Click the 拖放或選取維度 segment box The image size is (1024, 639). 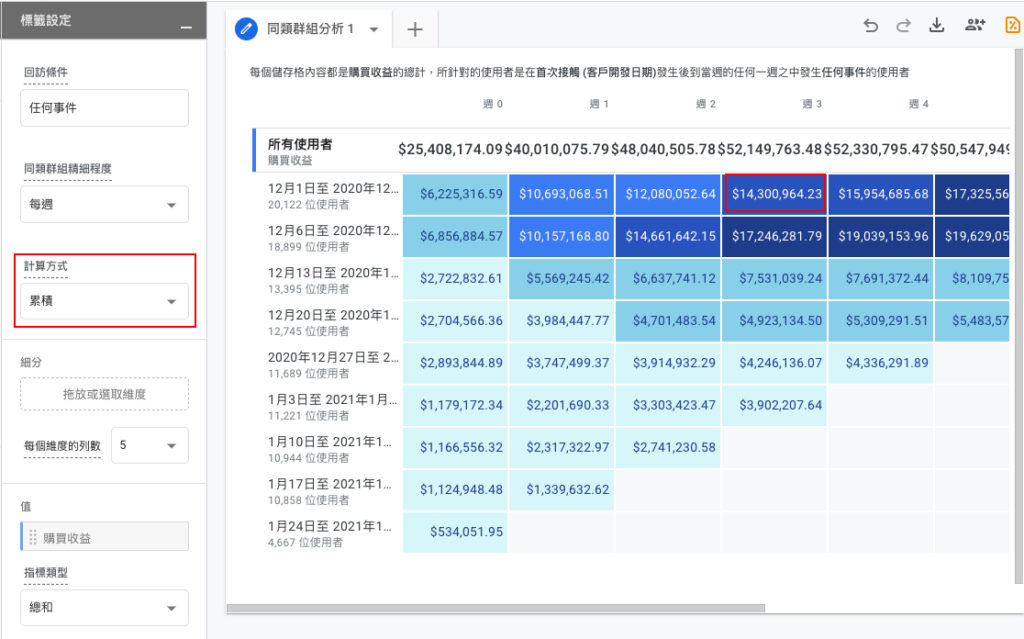click(104, 394)
